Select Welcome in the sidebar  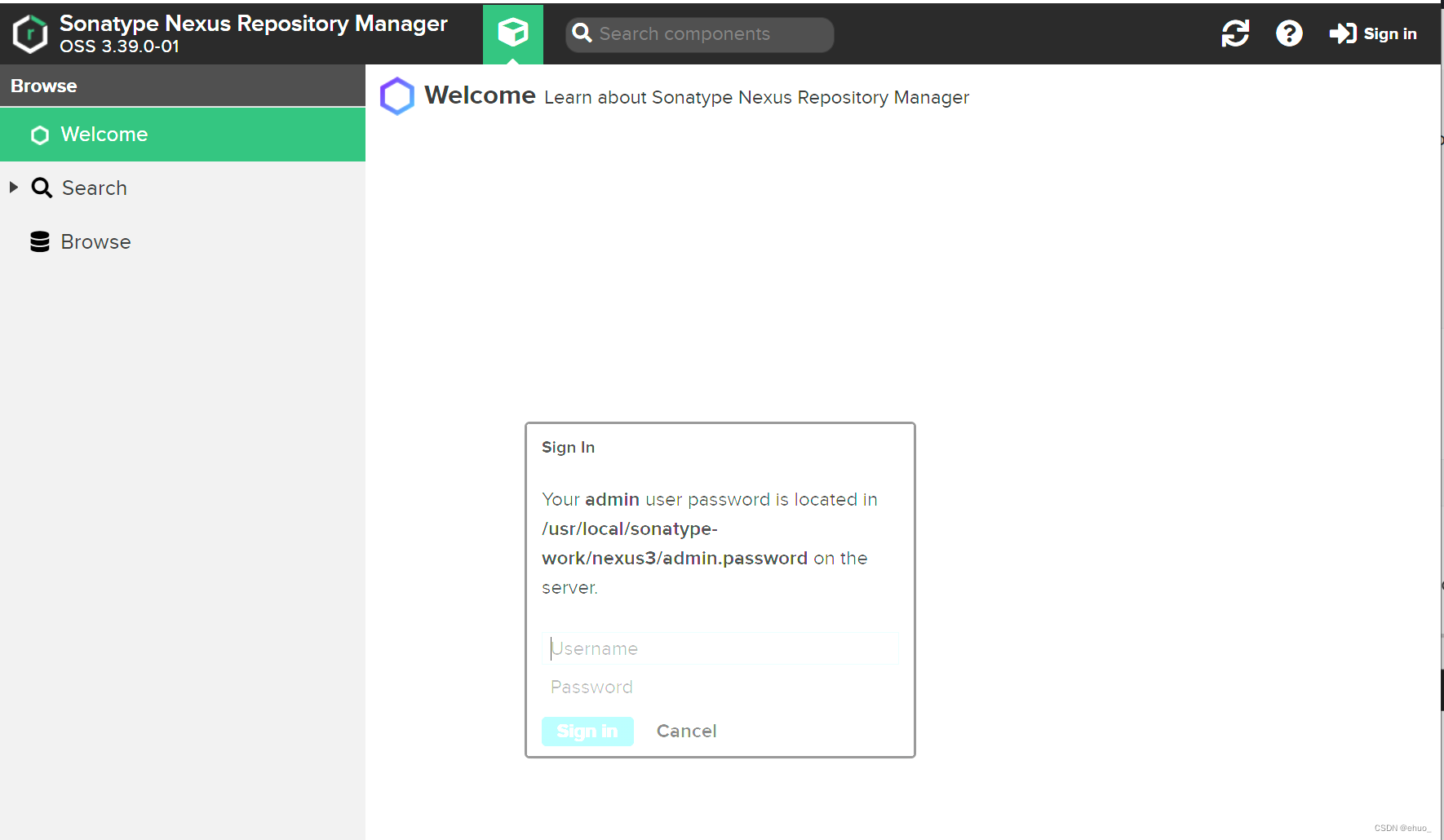pos(183,135)
